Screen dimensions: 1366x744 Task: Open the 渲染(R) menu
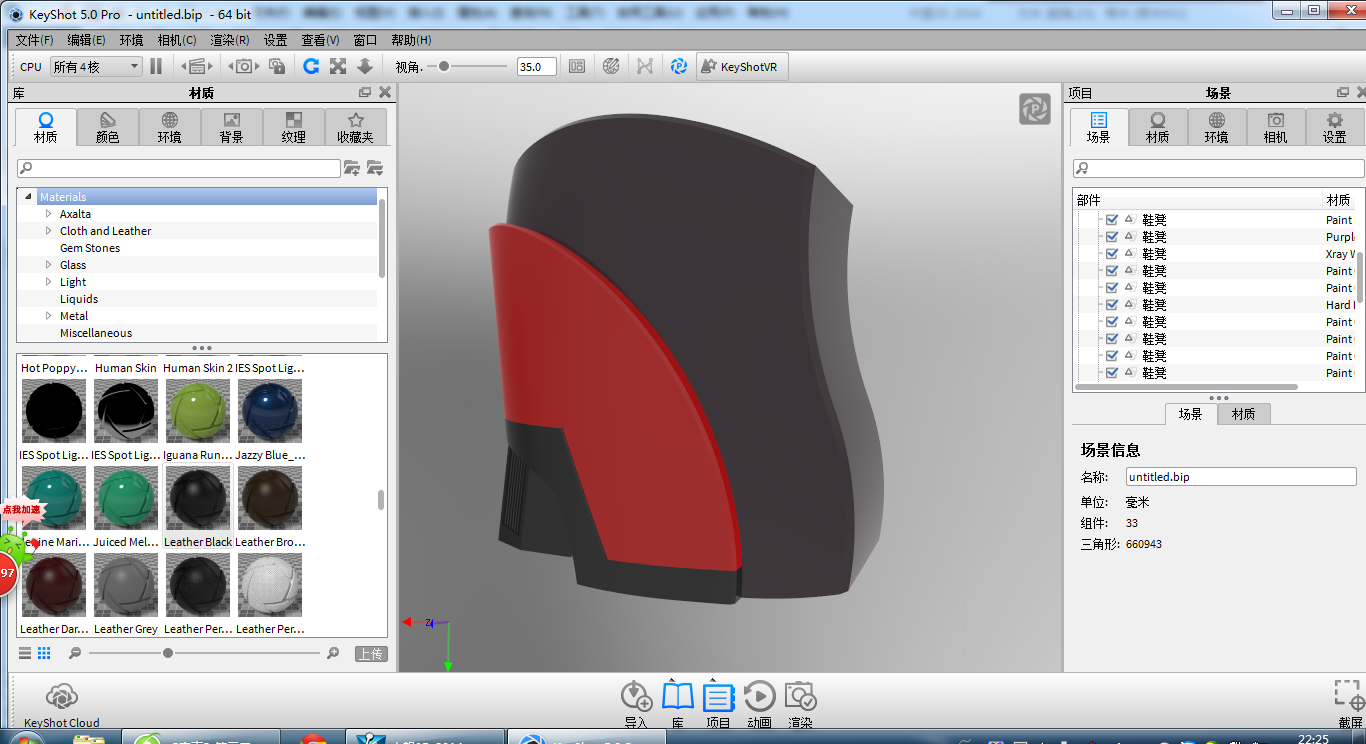[229, 40]
